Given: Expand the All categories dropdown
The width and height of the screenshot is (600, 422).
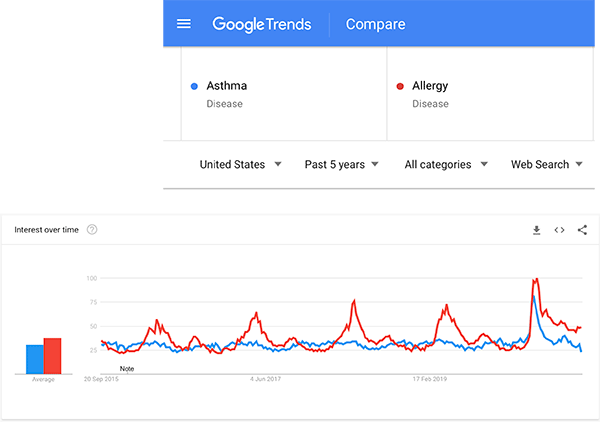Looking at the screenshot, I should tap(446, 164).
